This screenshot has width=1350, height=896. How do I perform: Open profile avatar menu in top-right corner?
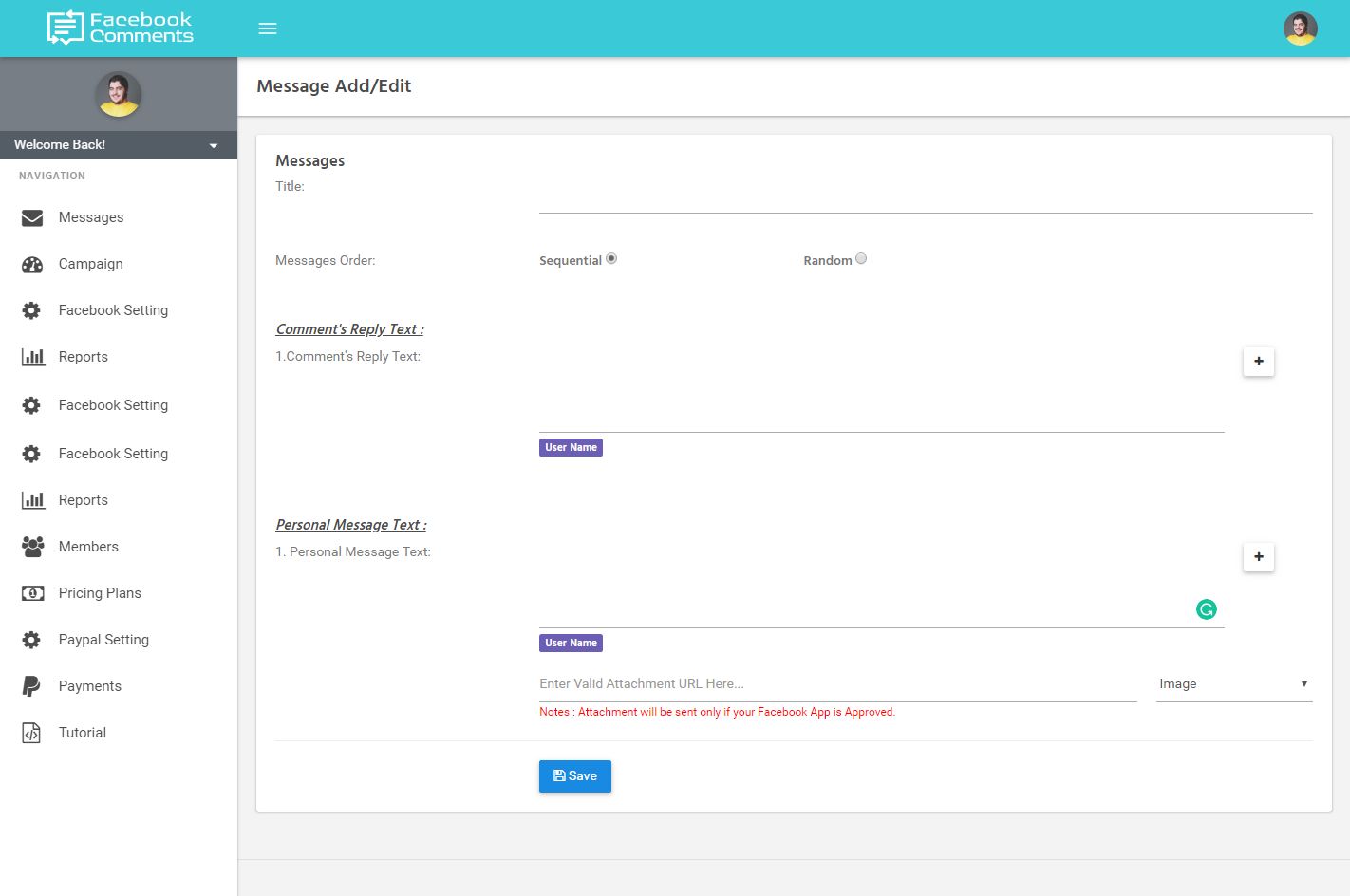[x=1300, y=28]
